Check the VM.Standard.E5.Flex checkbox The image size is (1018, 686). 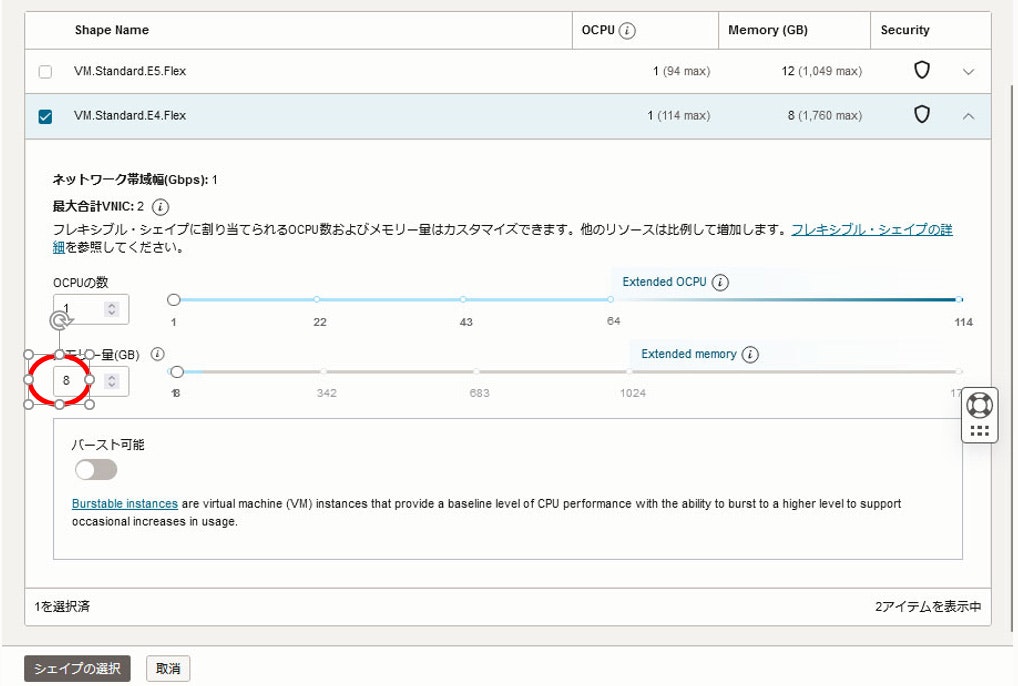pyautogui.click(x=45, y=71)
